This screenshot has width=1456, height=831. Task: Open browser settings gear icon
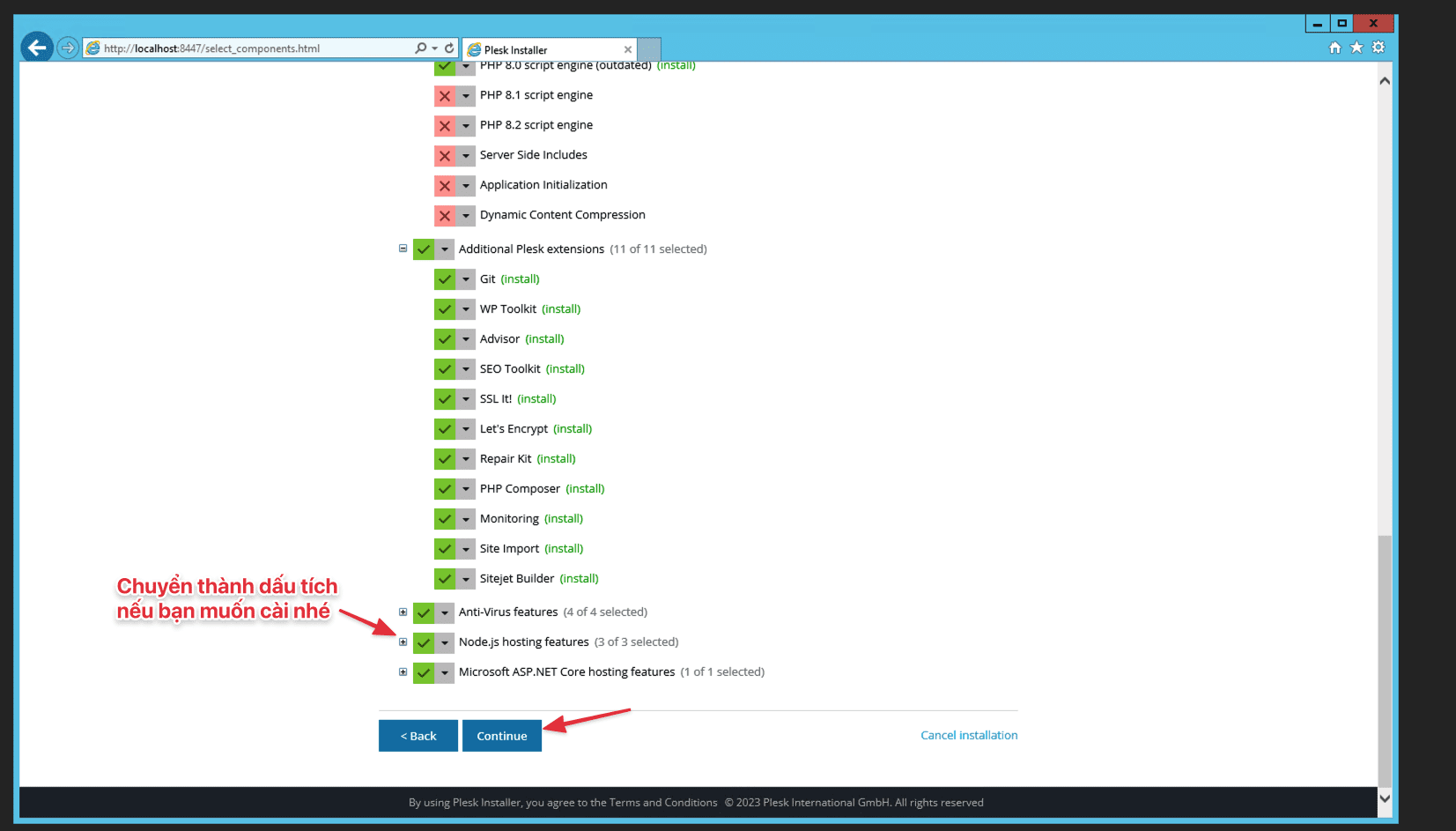(x=1378, y=48)
